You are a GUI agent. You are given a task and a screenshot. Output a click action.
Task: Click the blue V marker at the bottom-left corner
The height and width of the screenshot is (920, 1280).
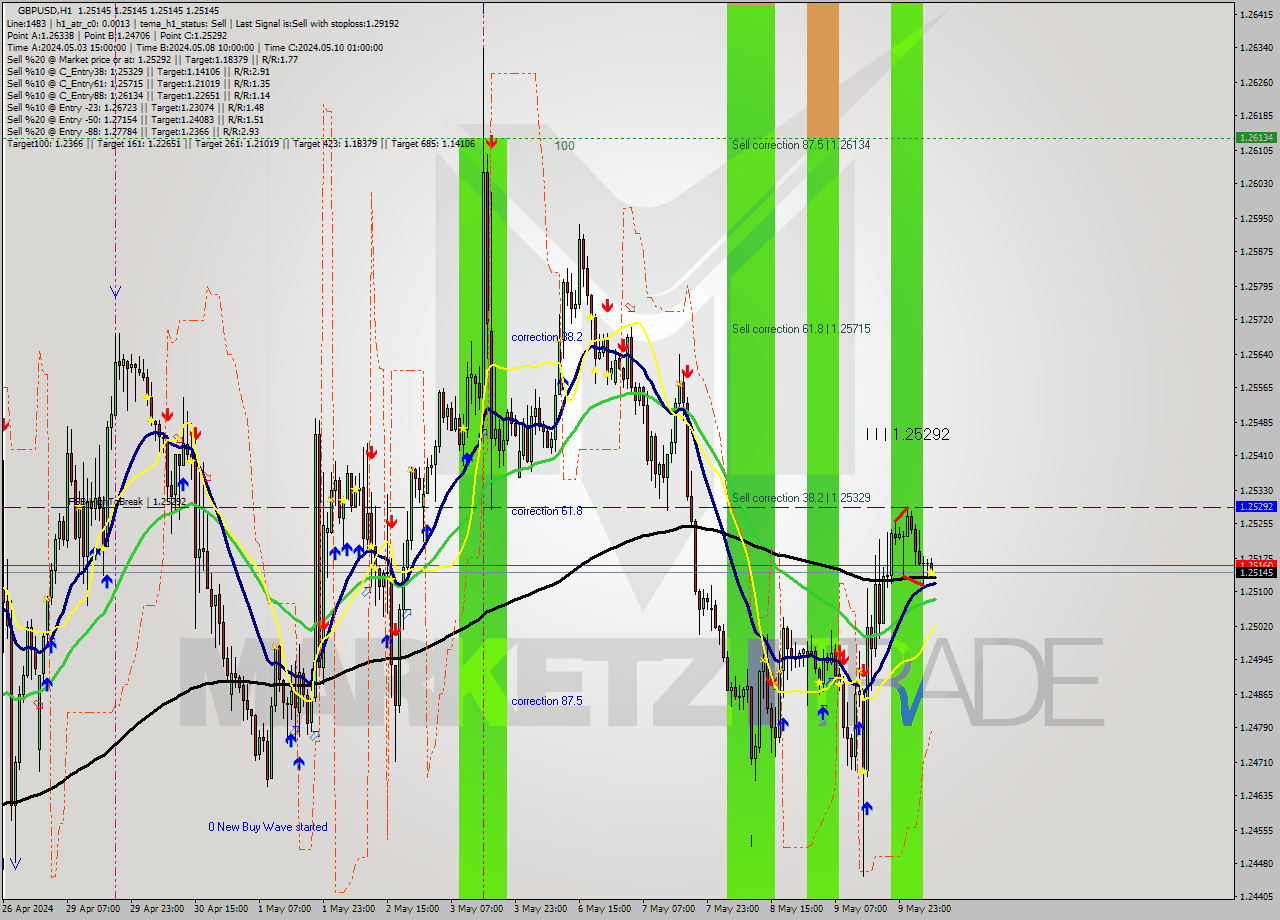15,863
